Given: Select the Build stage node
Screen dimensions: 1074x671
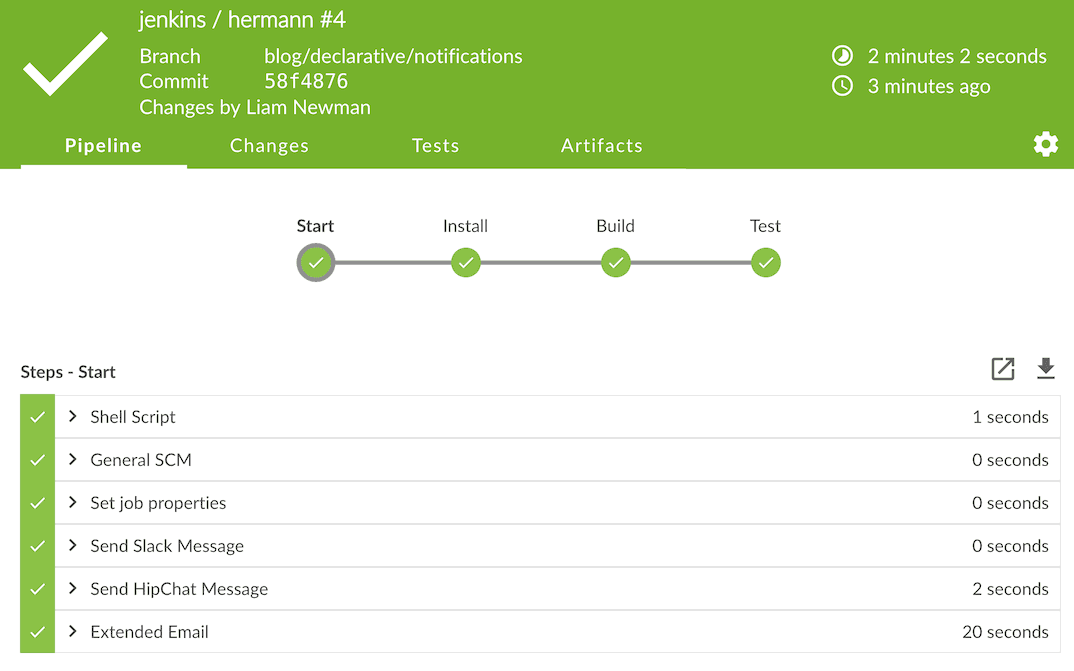Looking at the screenshot, I should [616, 262].
